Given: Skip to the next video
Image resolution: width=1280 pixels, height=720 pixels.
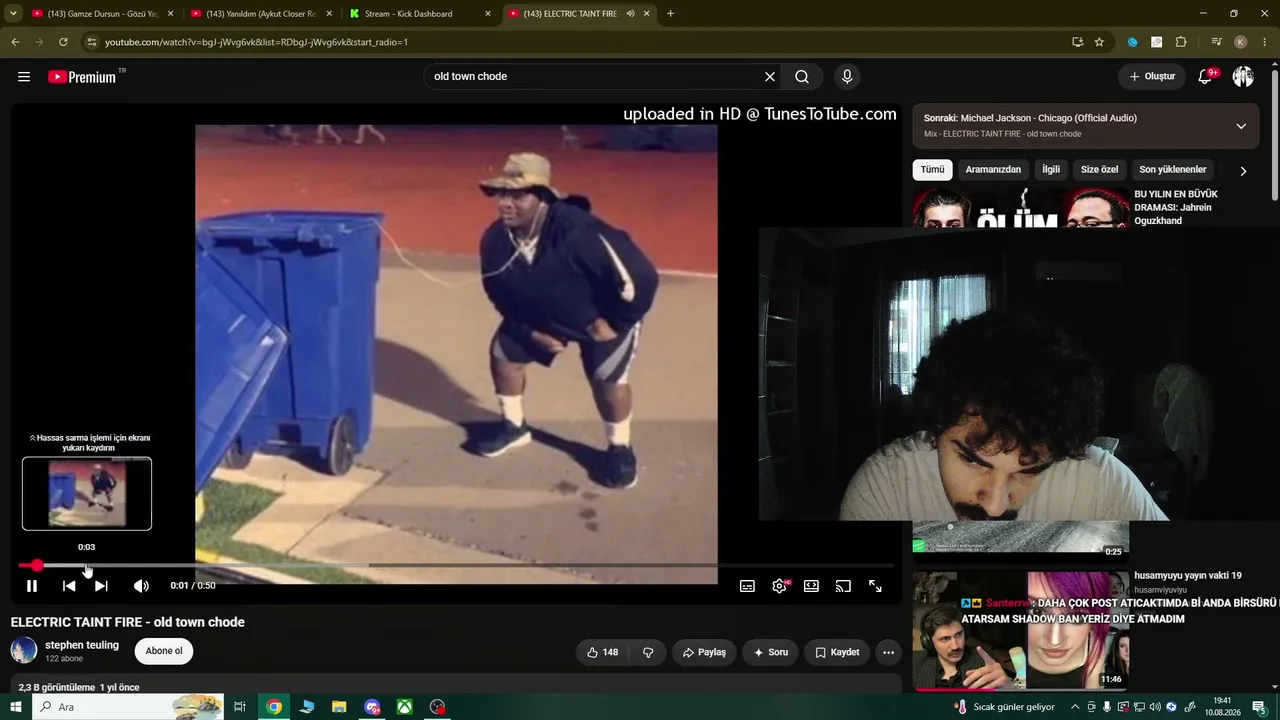Looking at the screenshot, I should pyautogui.click(x=101, y=586).
